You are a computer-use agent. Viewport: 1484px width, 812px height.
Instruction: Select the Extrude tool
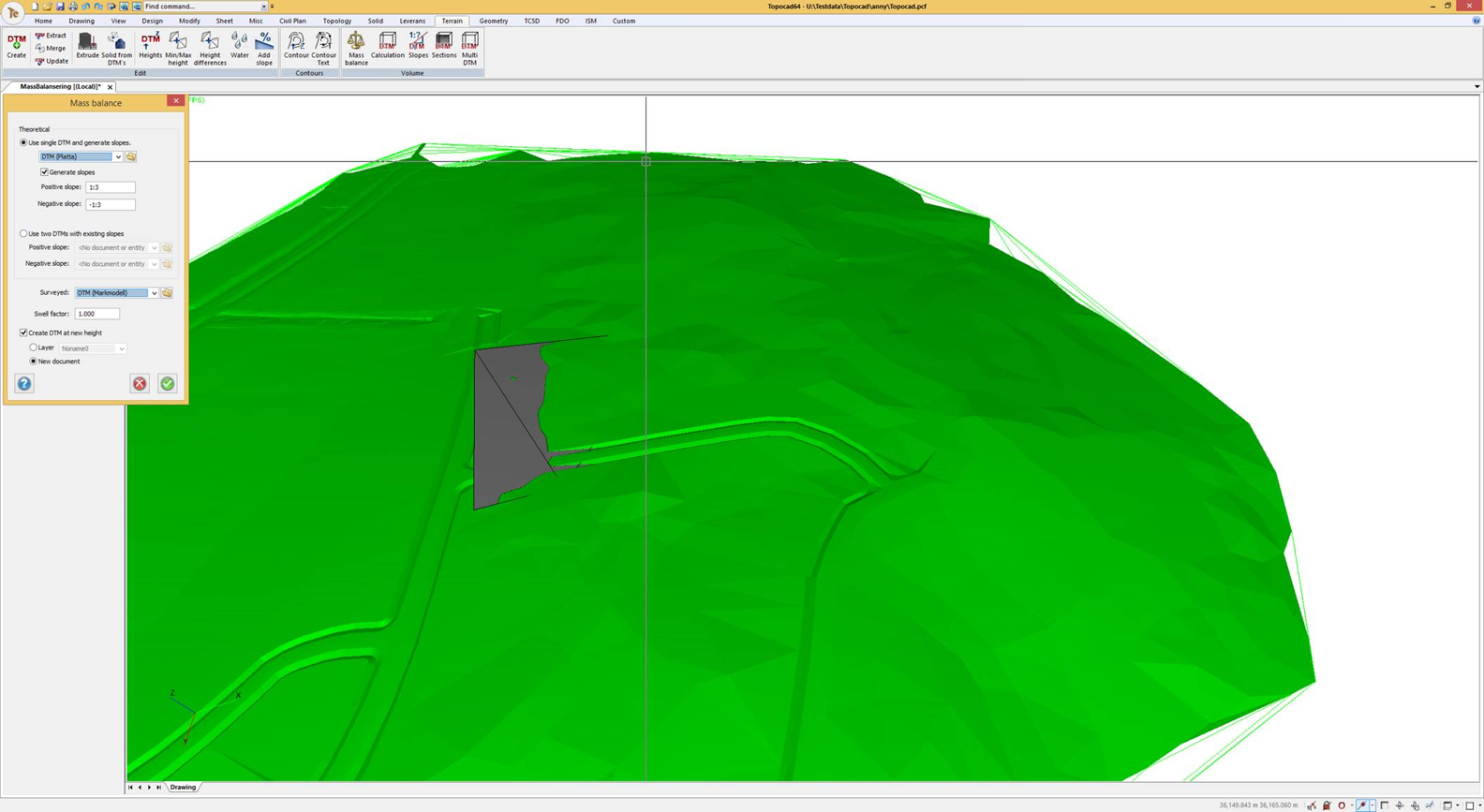(x=87, y=45)
